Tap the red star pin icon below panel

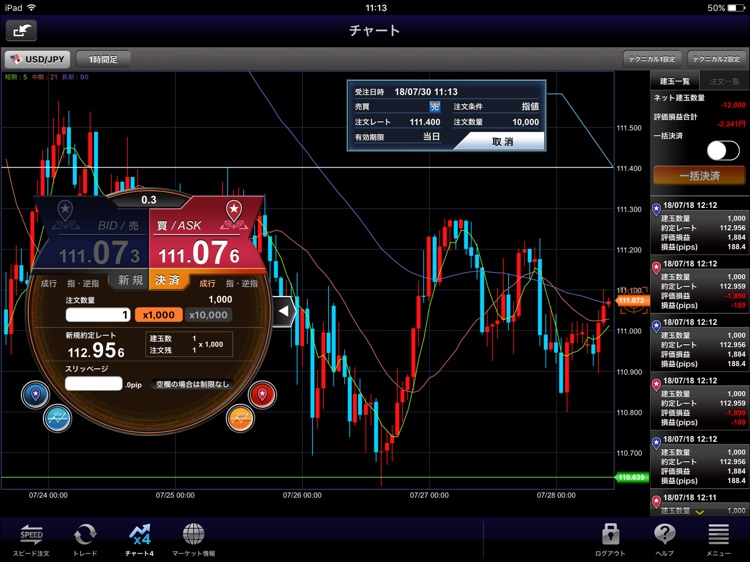[x=262, y=395]
